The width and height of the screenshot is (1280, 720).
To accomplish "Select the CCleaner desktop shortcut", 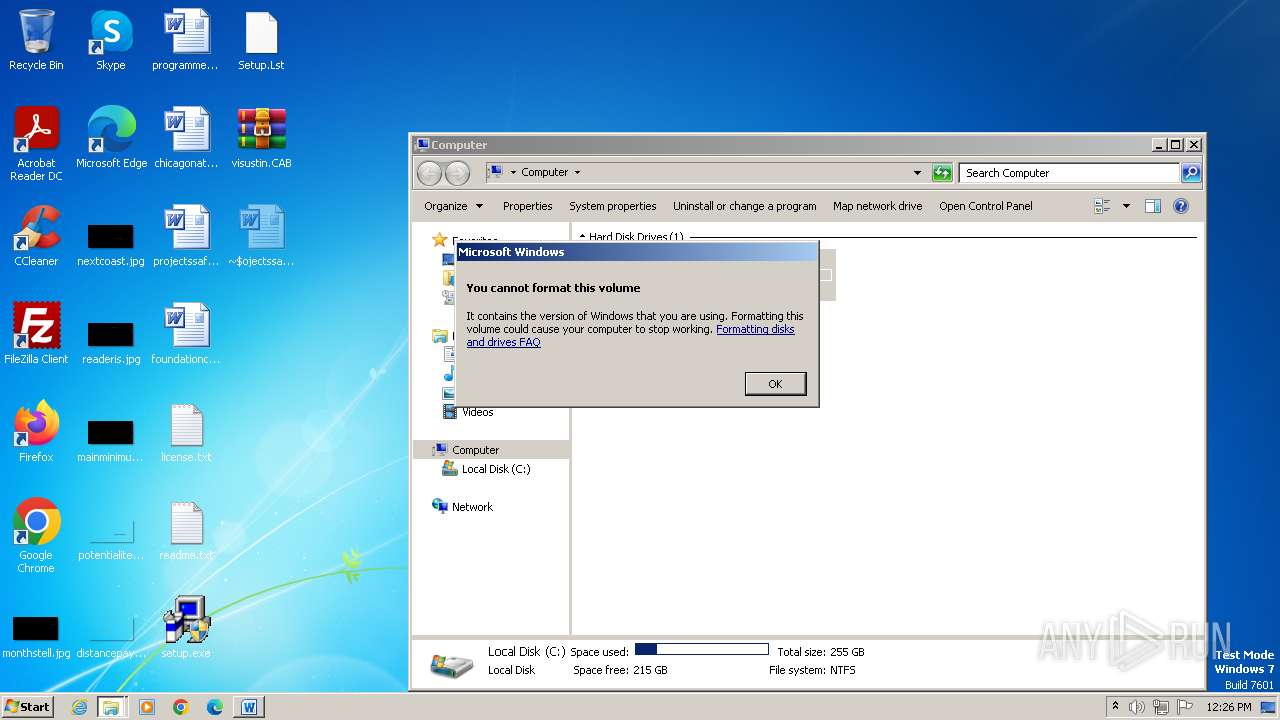I will click(x=36, y=236).
